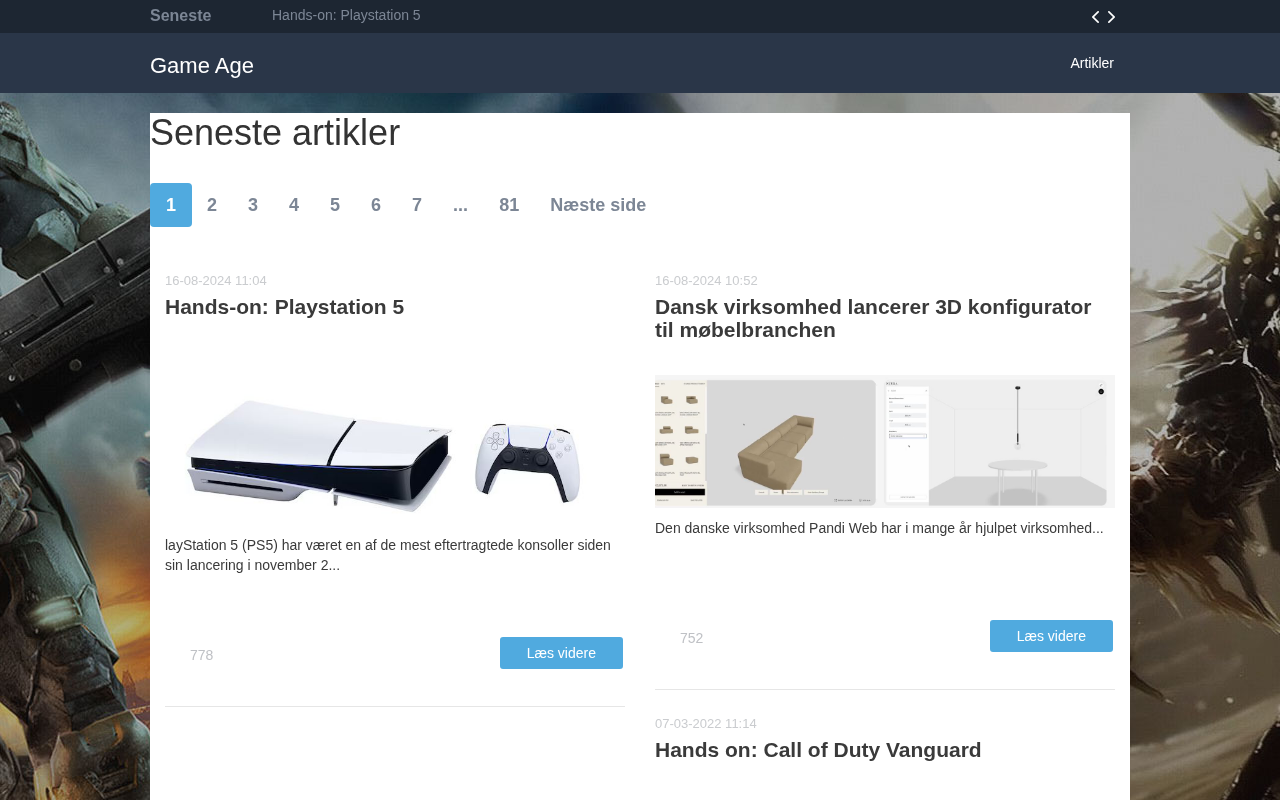Go to last page 81
Viewport: 1280px width, 800px height.
tap(509, 205)
